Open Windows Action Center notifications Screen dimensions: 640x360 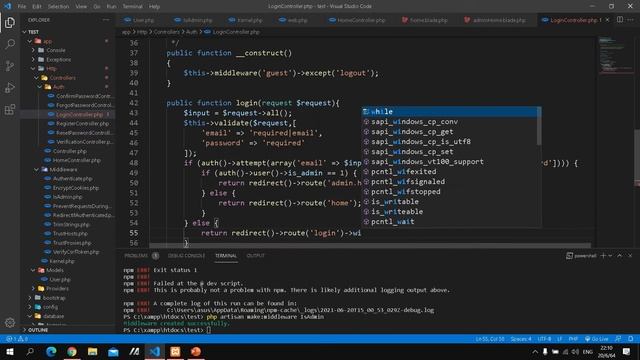pyautogui.click(x=627, y=351)
